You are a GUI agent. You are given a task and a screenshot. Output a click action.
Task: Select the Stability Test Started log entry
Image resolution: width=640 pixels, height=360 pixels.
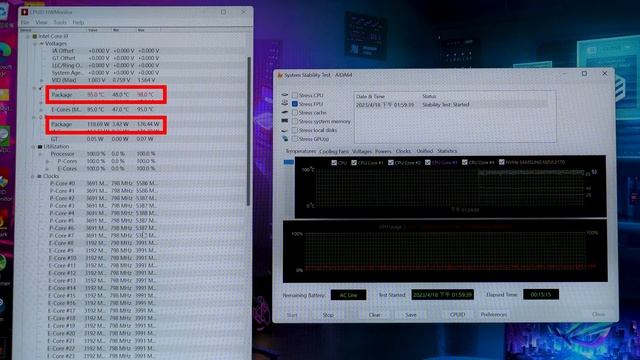451,105
